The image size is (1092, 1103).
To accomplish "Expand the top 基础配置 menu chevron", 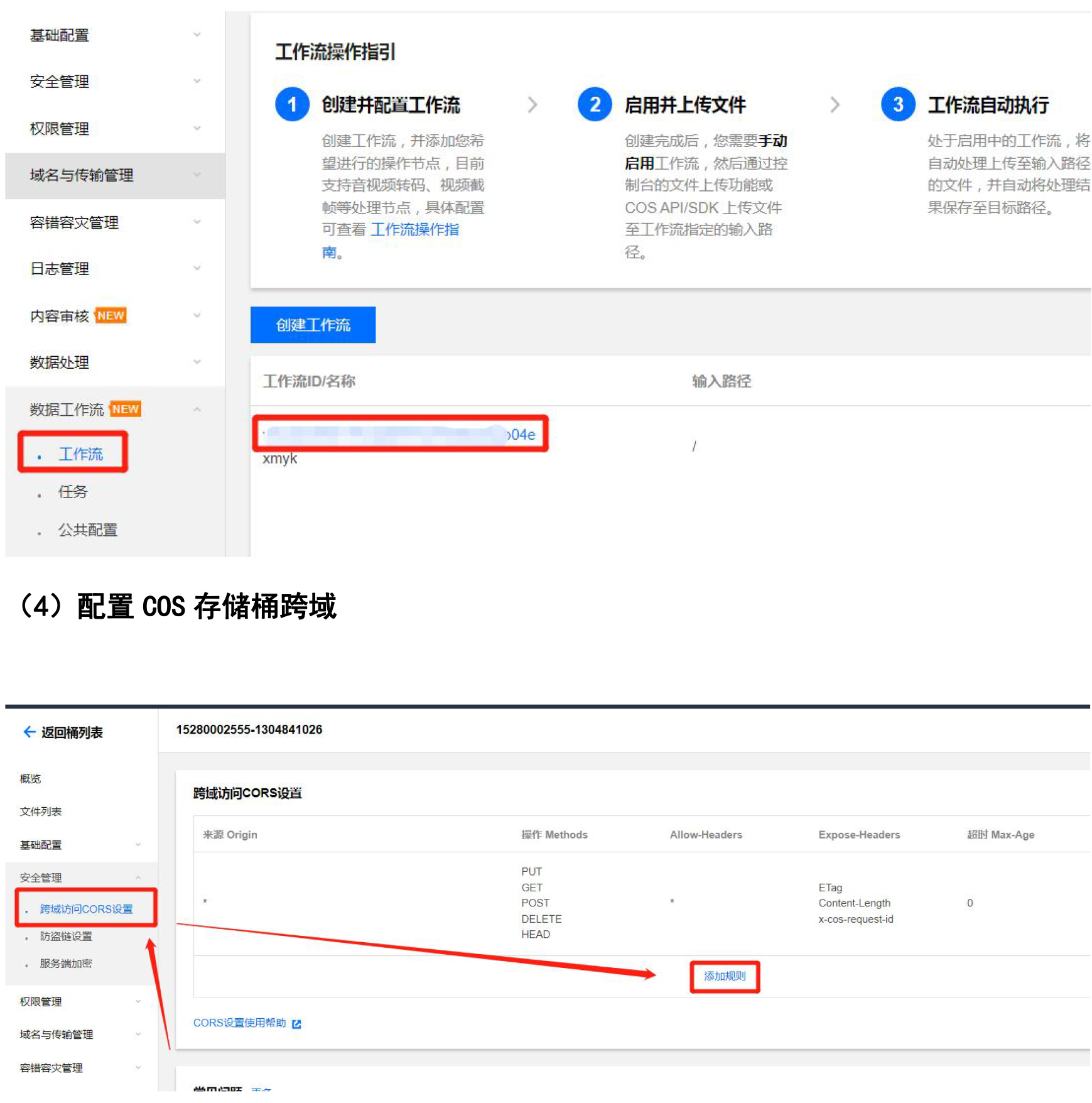I will pyautogui.click(x=197, y=35).
